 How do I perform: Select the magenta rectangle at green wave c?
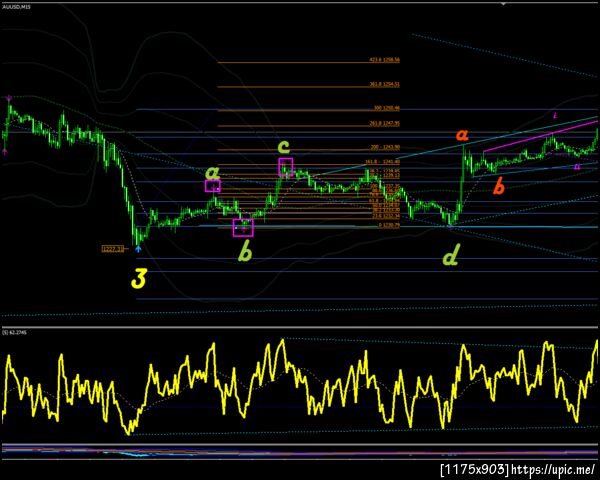pyautogui.click(x=286, y=167)
